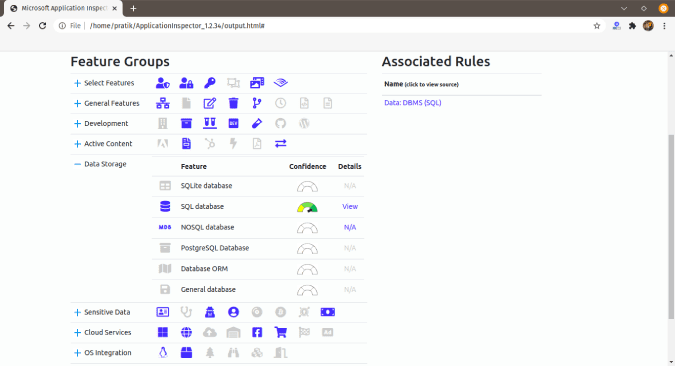Click the exchange arrows icon in Active Content
The width and height of the screenshot is (675, 366).
pos(280,143)
